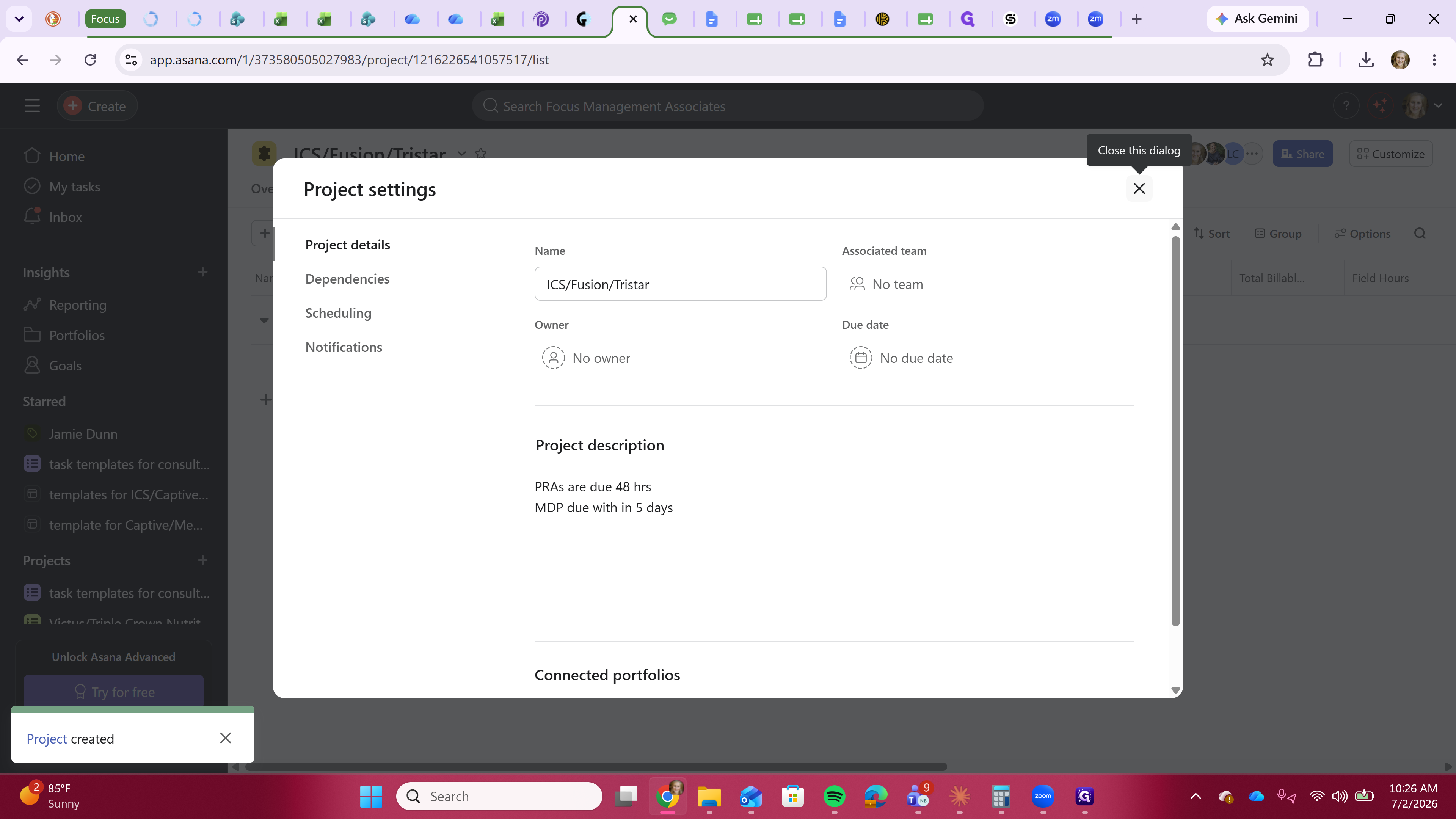Image resolution: width=1456 pixels, height=819 pixels.
Task: Open Asana AI sparkle icon
Action: click(1380, 106)
